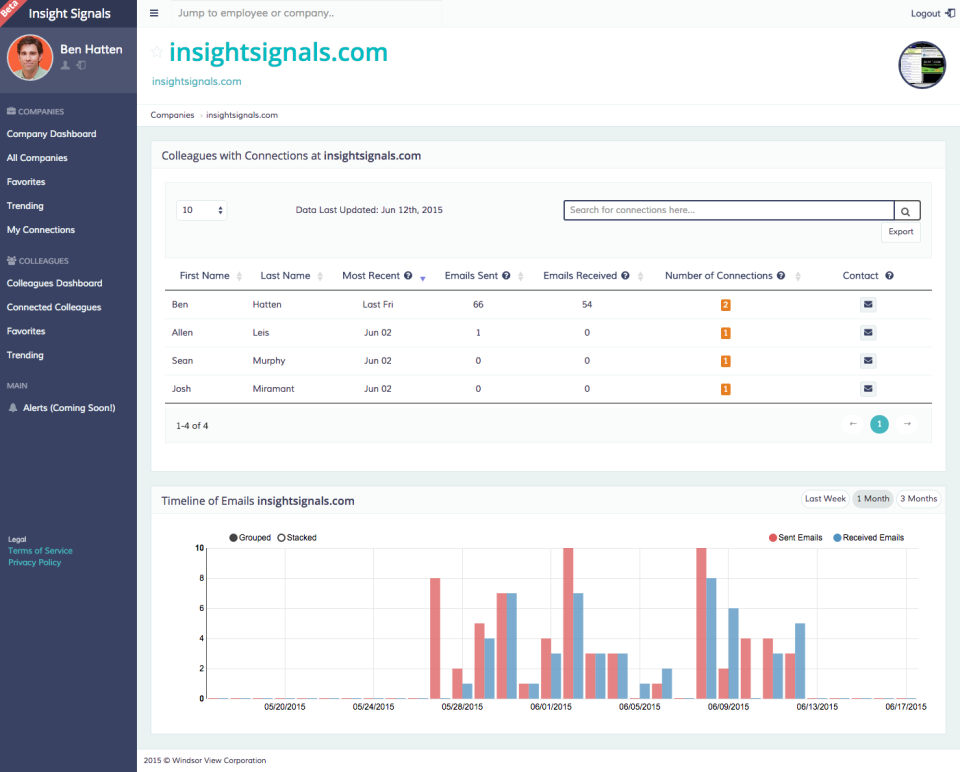Click the profile person icon under Ben Hatten

66,65
